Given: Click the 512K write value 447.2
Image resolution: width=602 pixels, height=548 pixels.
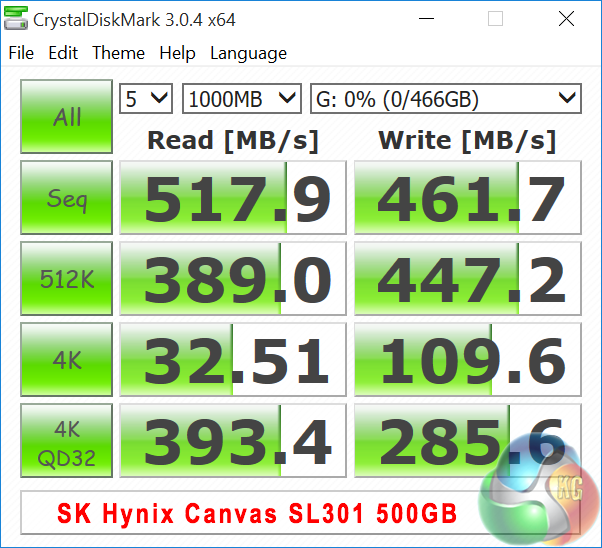Looking at the screenshot, I should [x=468, y=278].
